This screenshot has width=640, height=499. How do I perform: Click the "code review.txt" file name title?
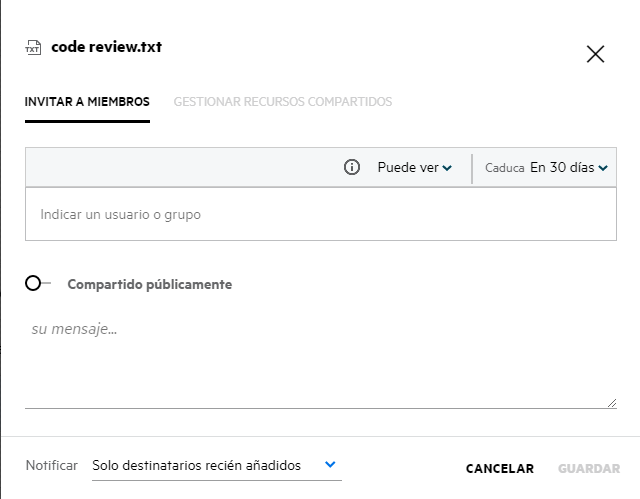106,47
